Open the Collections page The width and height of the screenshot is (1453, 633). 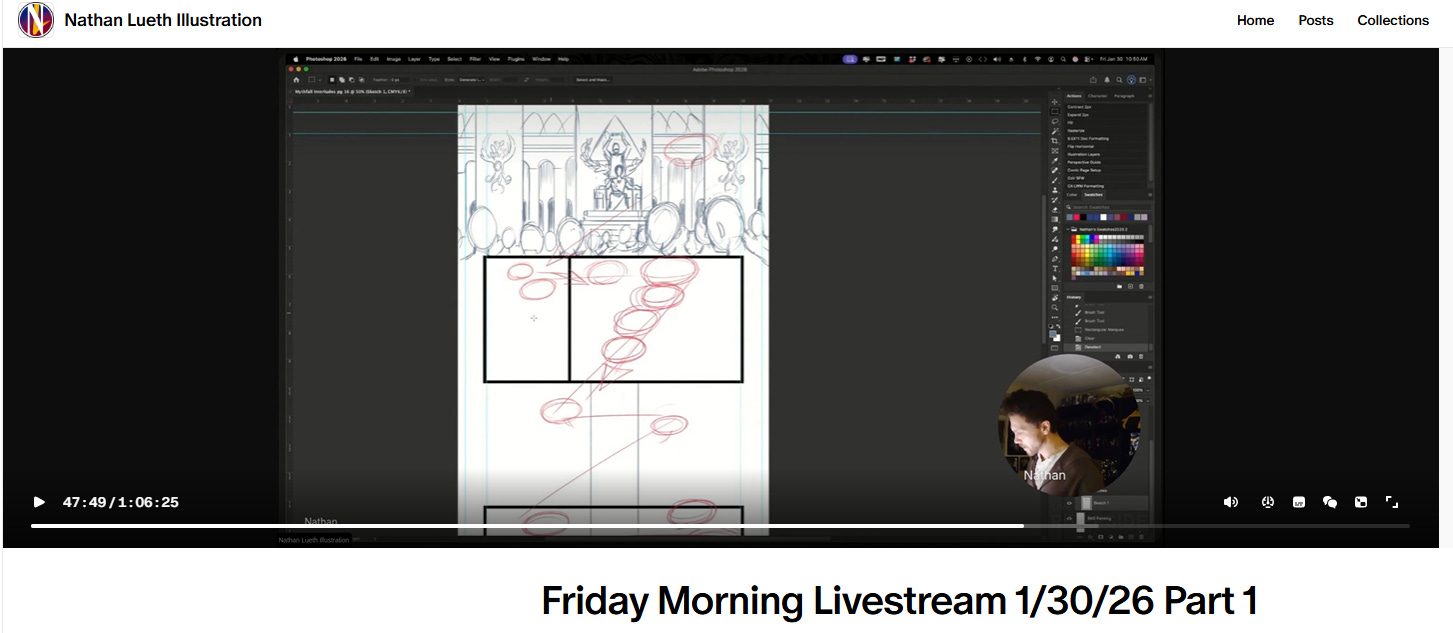click(x=1393, y=20)
